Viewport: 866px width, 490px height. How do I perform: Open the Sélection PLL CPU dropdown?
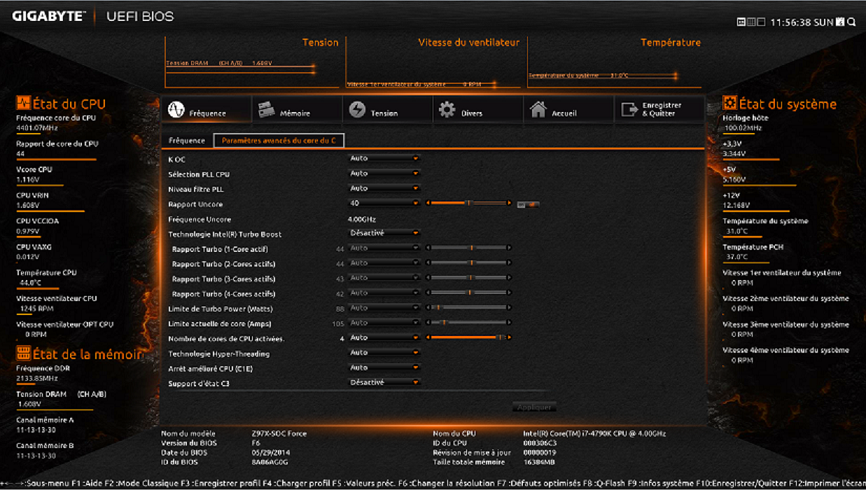click(x=384, y=173)
